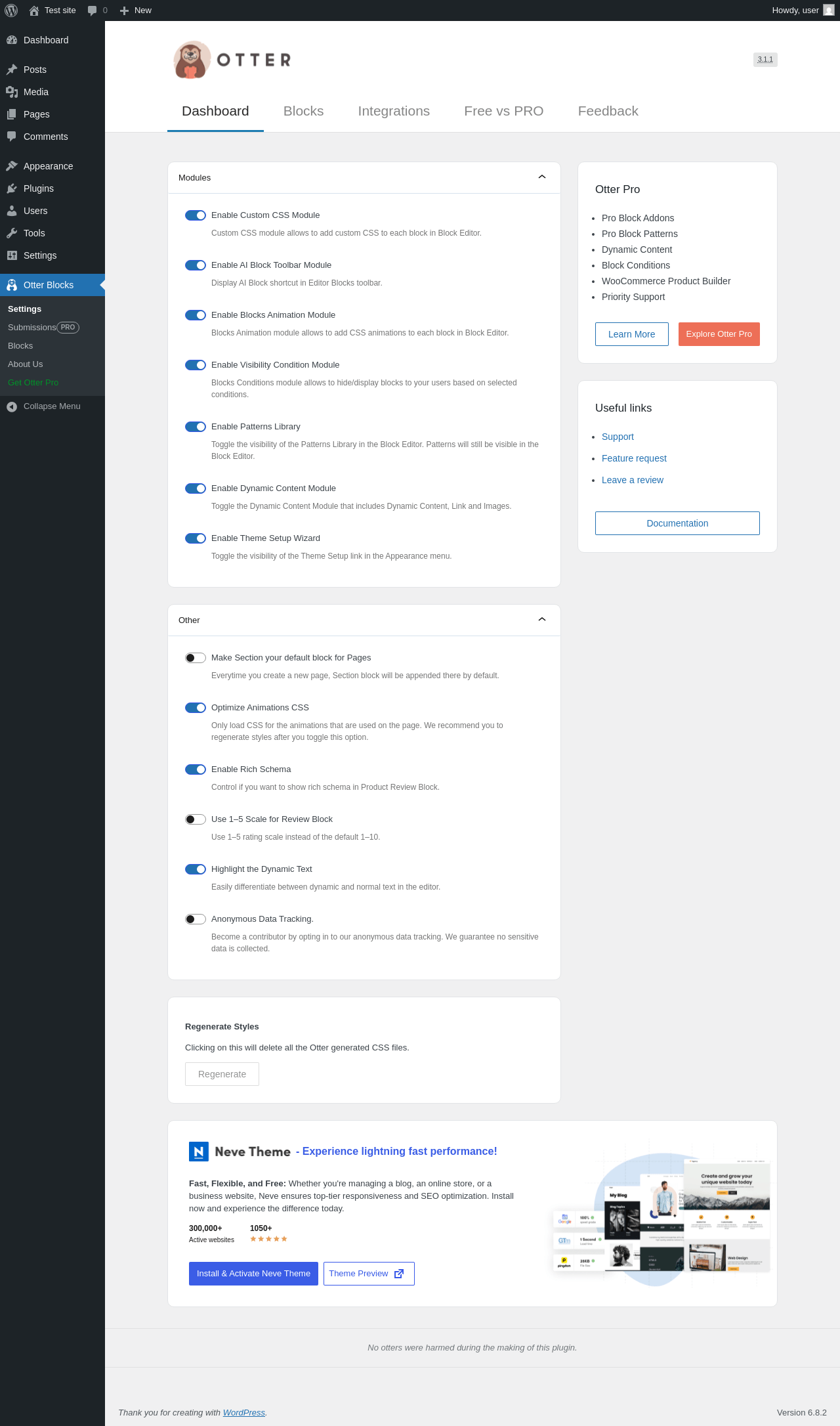Open the New content dropdown in admin bar
The width and height of the screenshot is (840, 1426).
136,11
